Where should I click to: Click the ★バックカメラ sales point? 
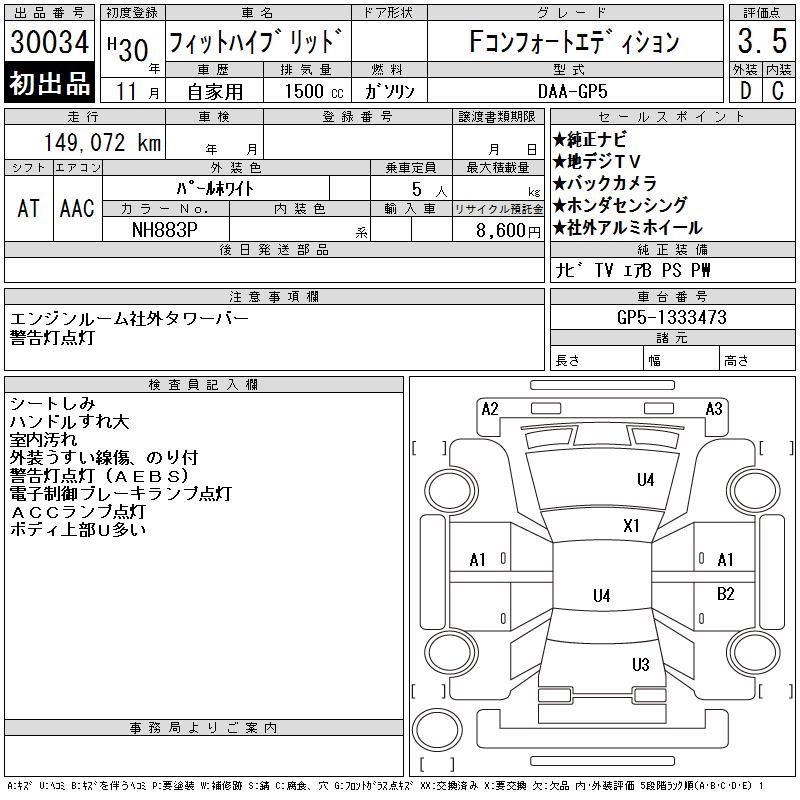pos(605,183)
